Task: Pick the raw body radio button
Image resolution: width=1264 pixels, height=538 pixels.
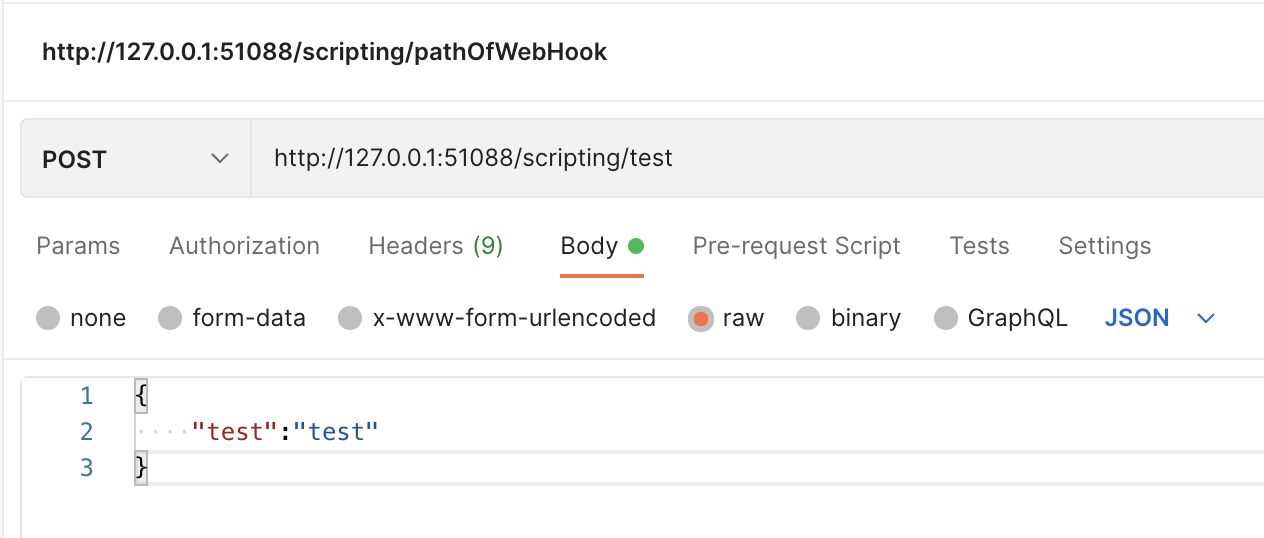Action: tap(701, 319)
